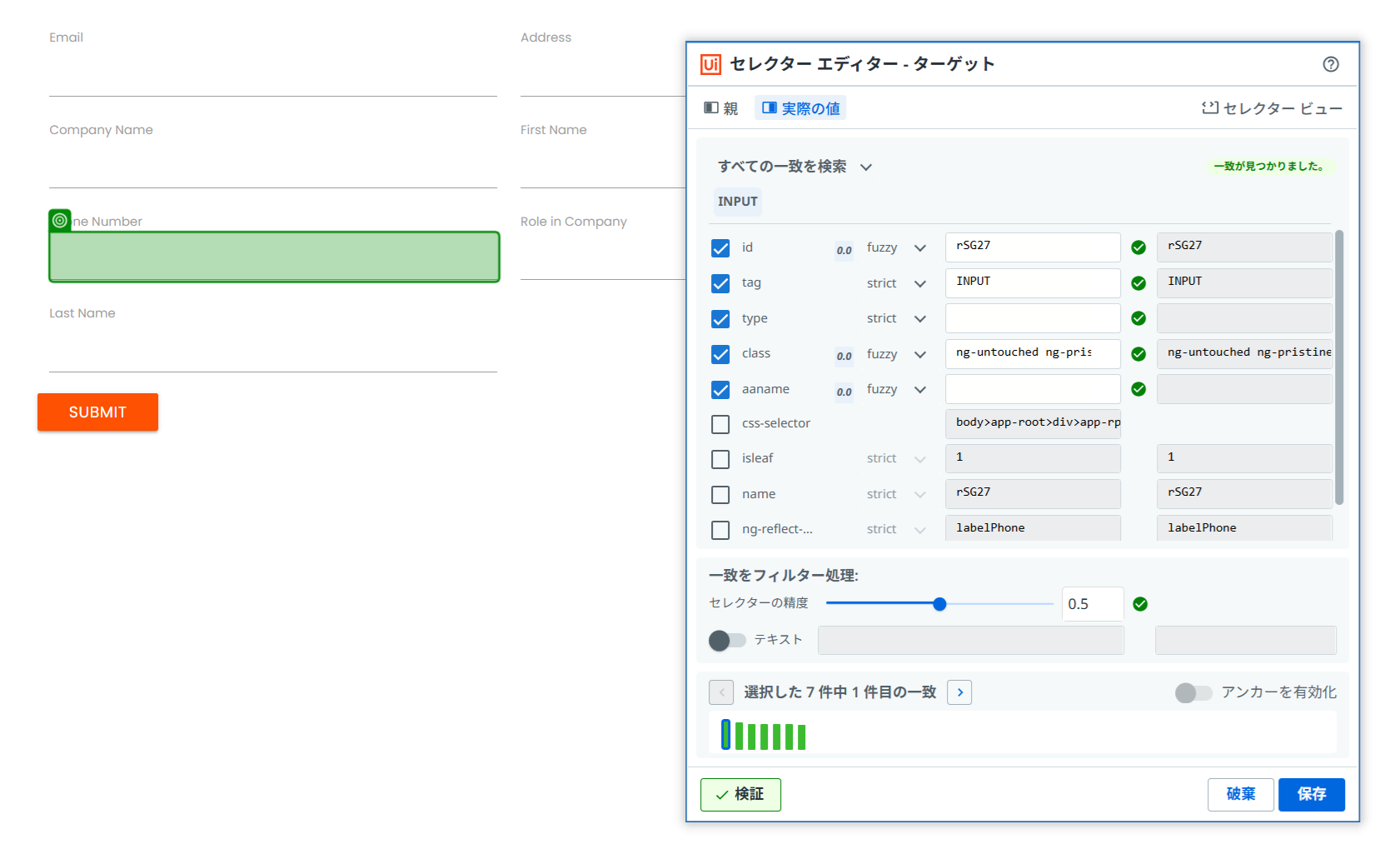Click the green check icon in the aaname row
The image size is (1400, 854).
tap(1138, 389)
